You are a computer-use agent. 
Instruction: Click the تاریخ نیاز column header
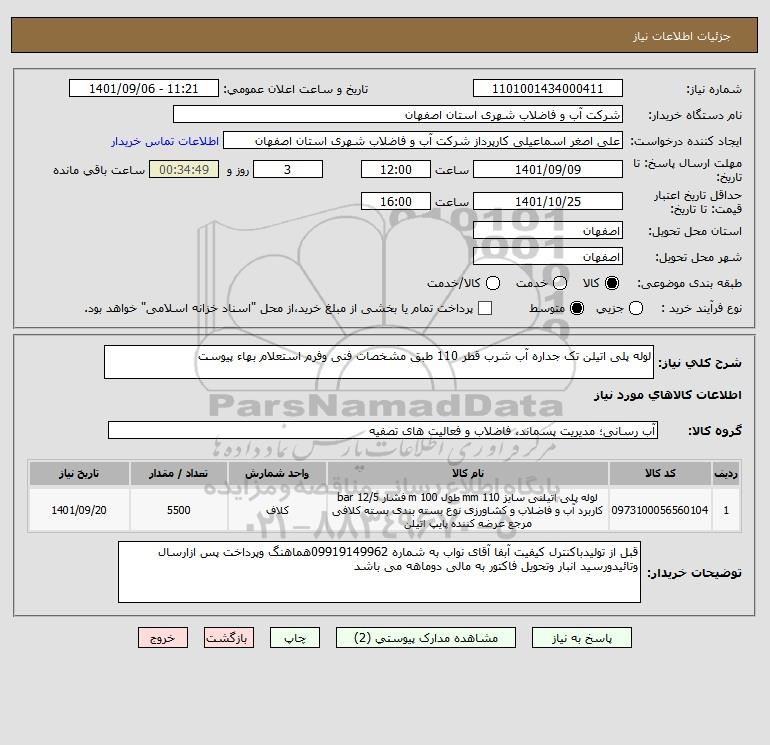tap(79, 473)
